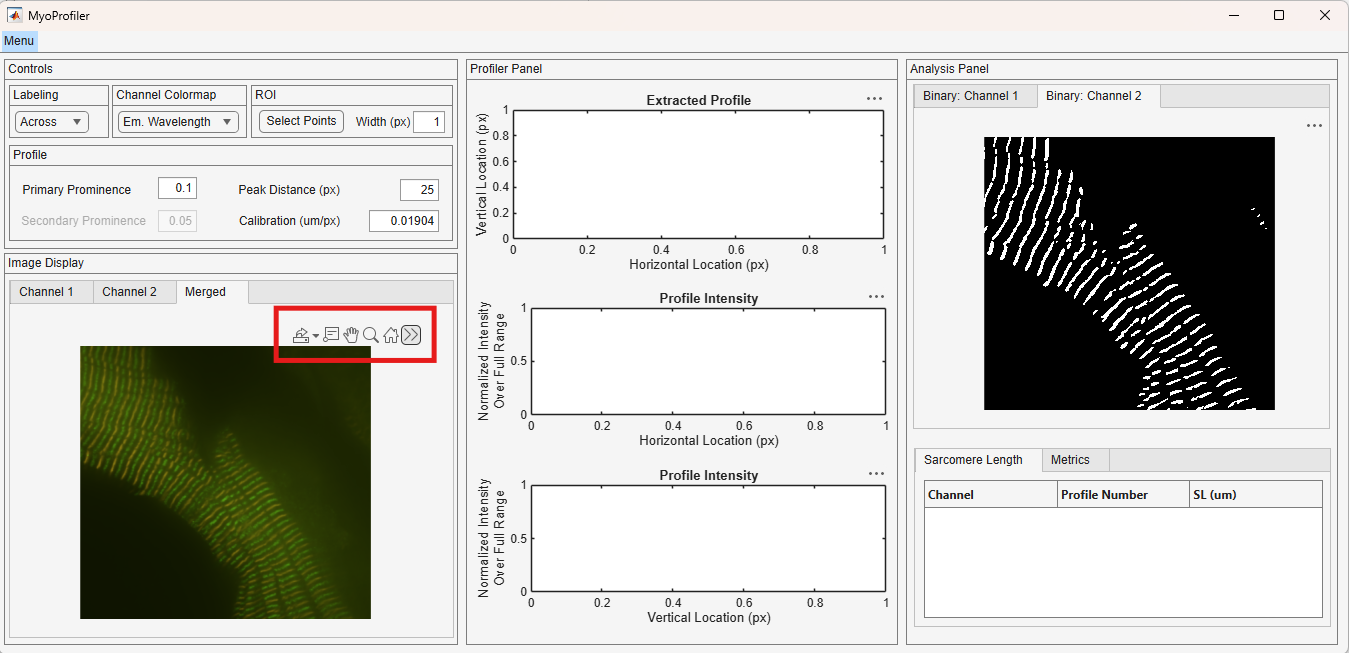Click the Profile Number column header

[1123, 494]
